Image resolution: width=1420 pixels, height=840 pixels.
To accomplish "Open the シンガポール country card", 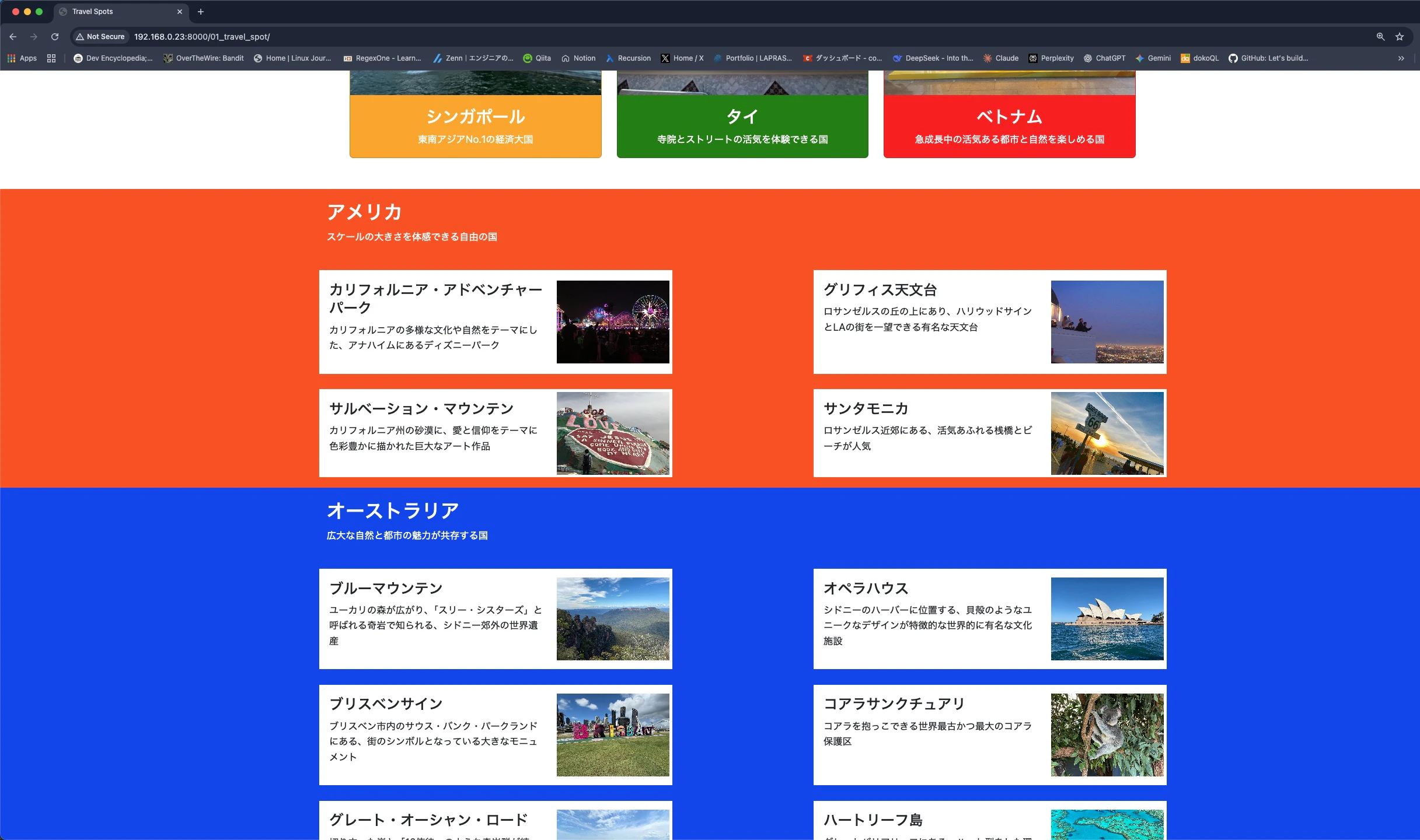I will click(476, 114).
